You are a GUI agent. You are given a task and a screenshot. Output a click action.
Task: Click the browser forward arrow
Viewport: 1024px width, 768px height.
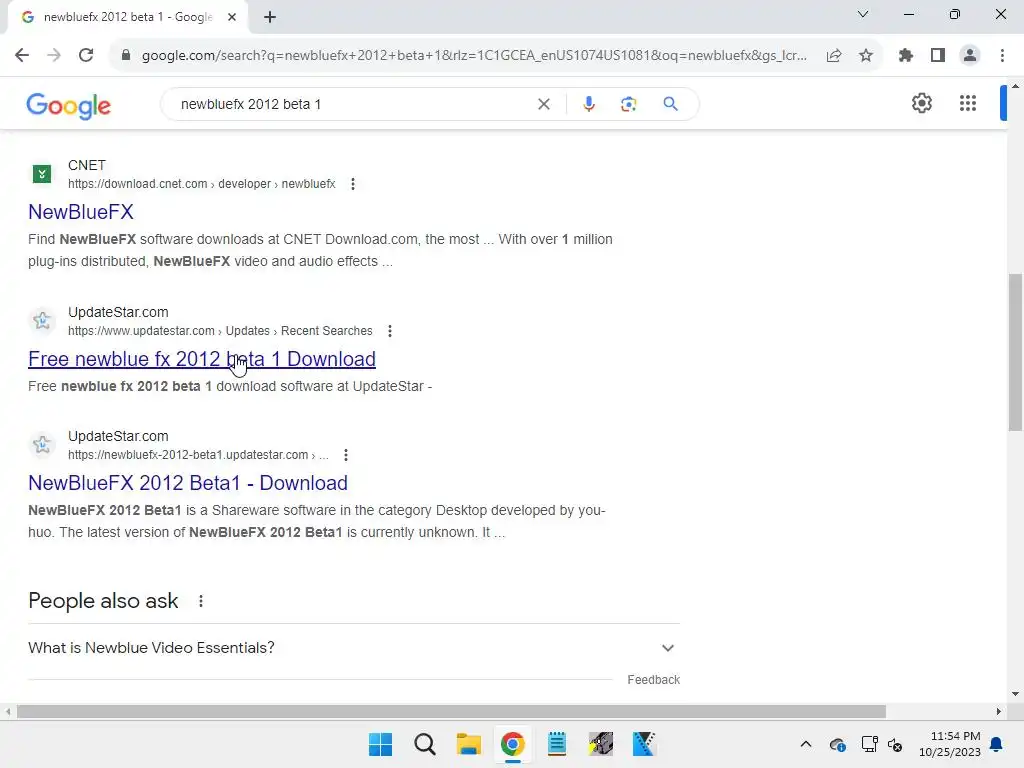(x=54, y=56)
